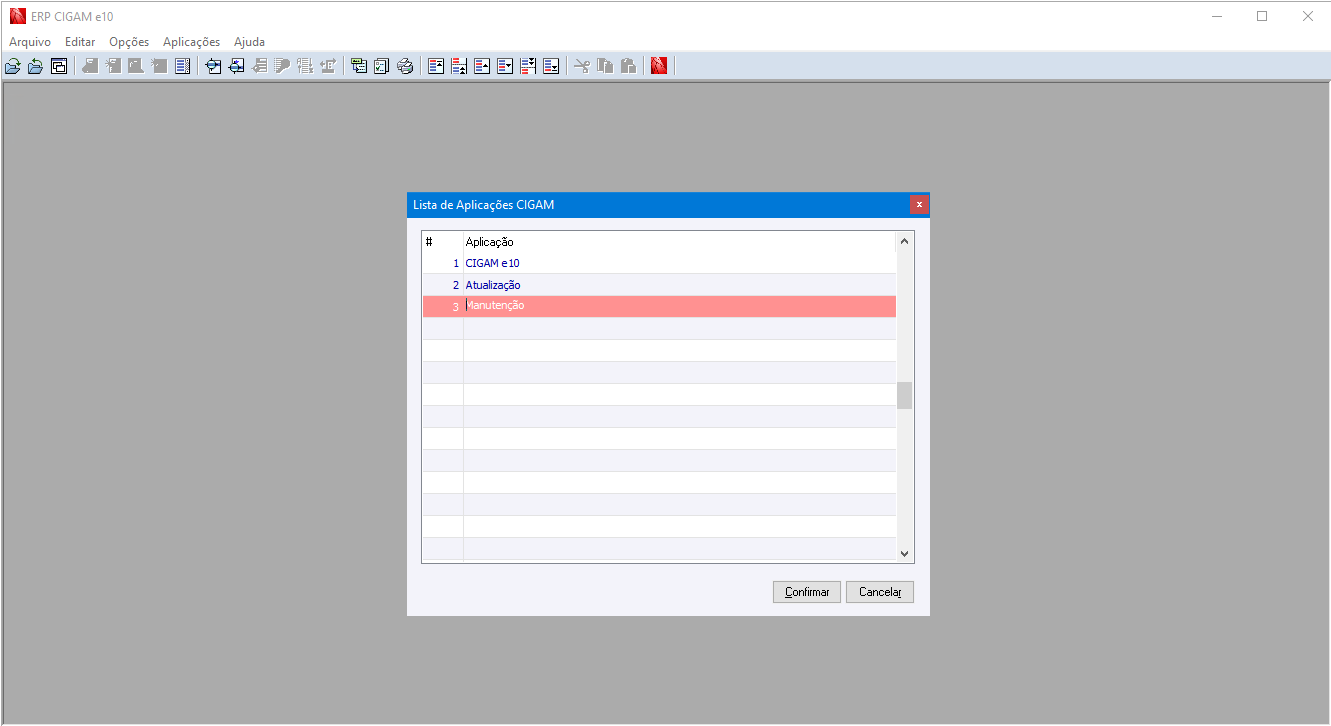Click the greyed-out left-arrow list icon
Screen dimensions: 1331x726
click(x=260, y=66)
